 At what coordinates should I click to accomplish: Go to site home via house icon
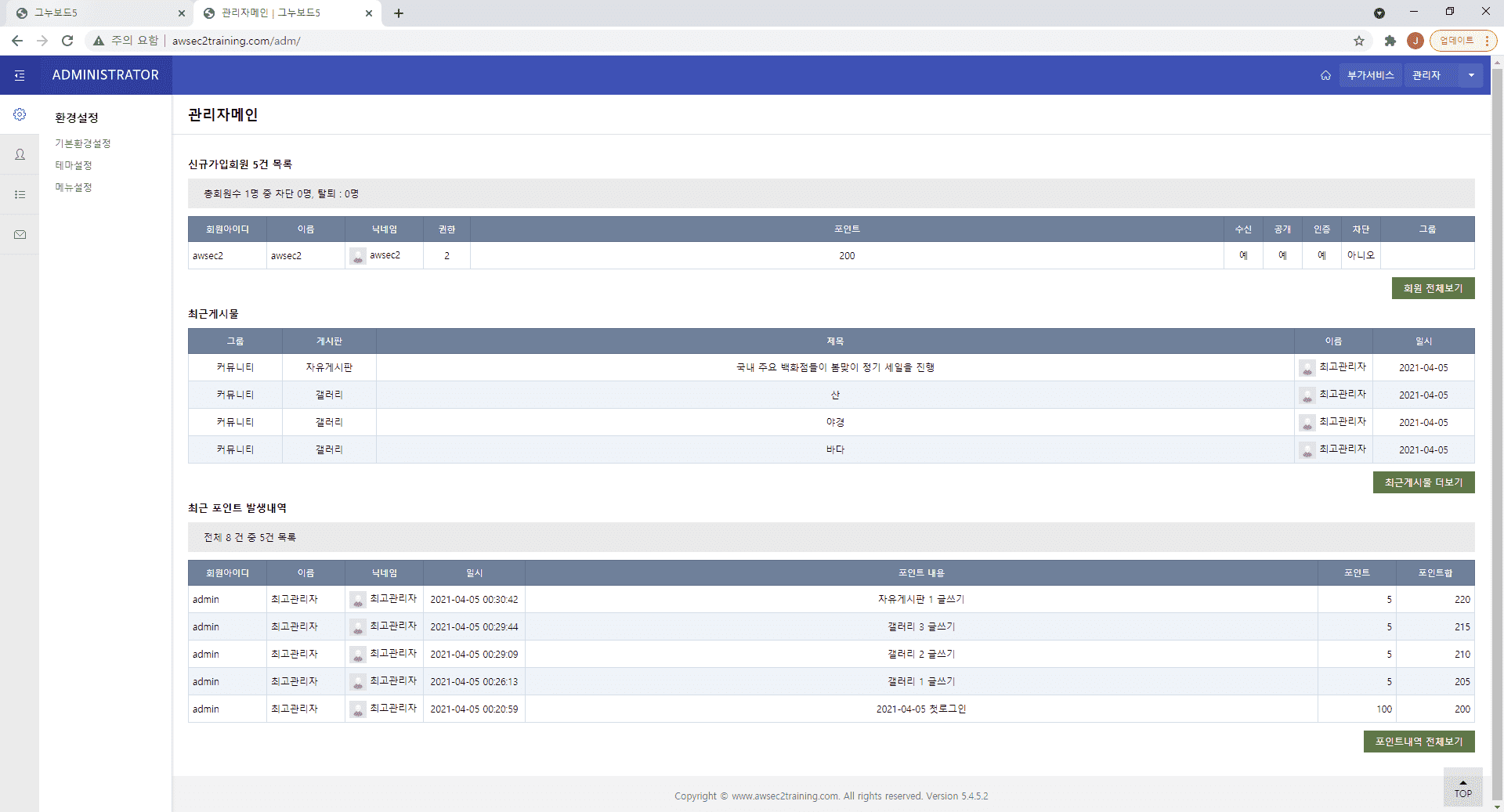(x=1325, y=75)
